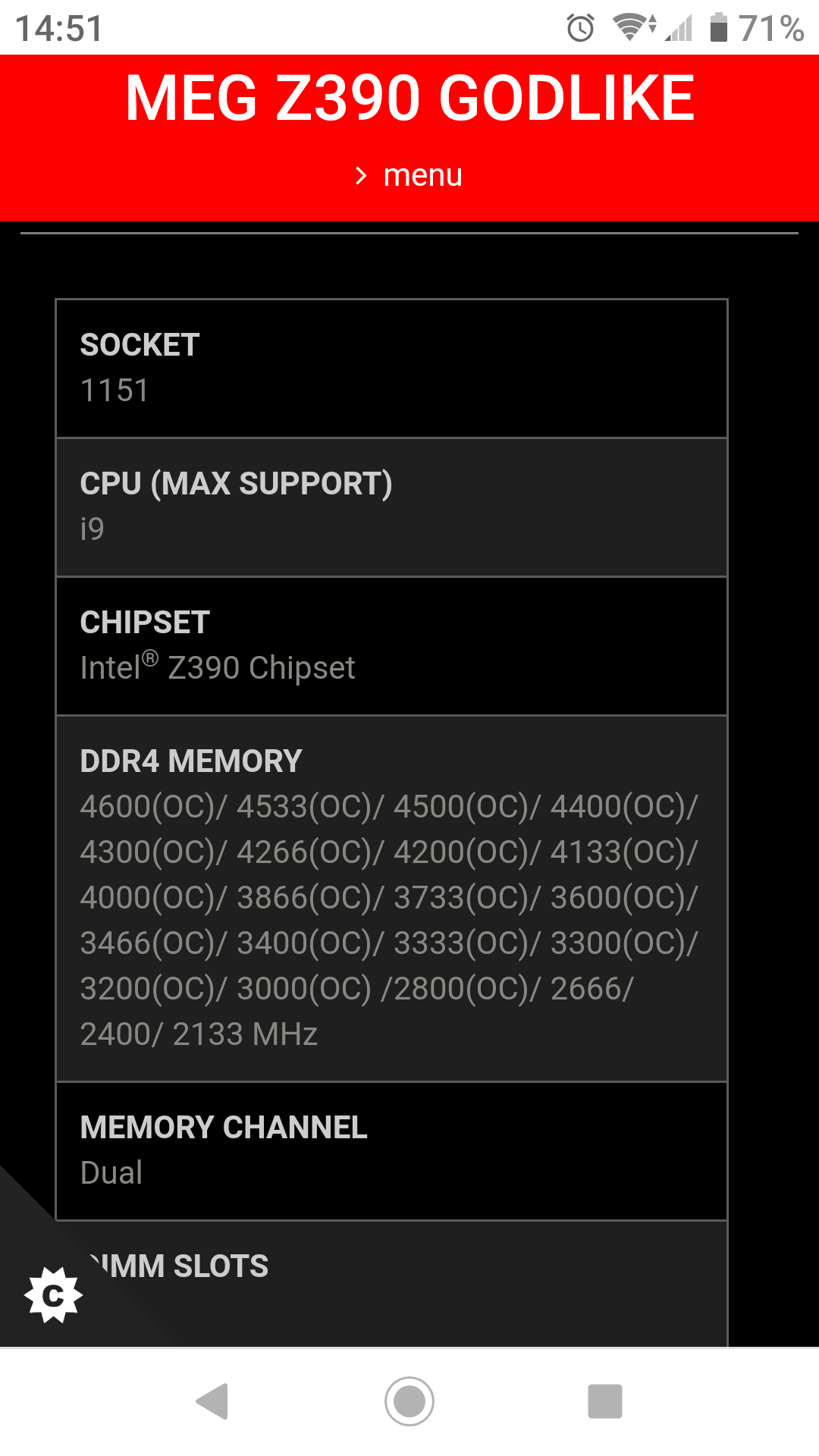Select the MEMORY CHANNEL row

[391, 1150]
